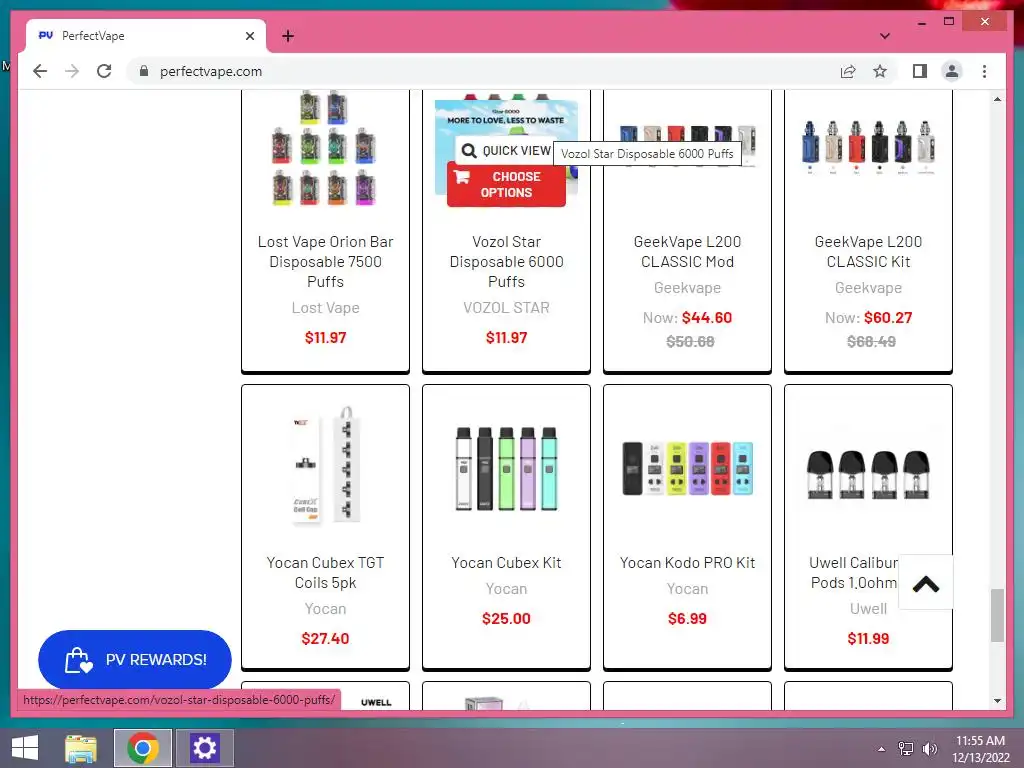Open Chrome three-dot menu
The width and height of the screenshot is (1024, 768).
984,71
